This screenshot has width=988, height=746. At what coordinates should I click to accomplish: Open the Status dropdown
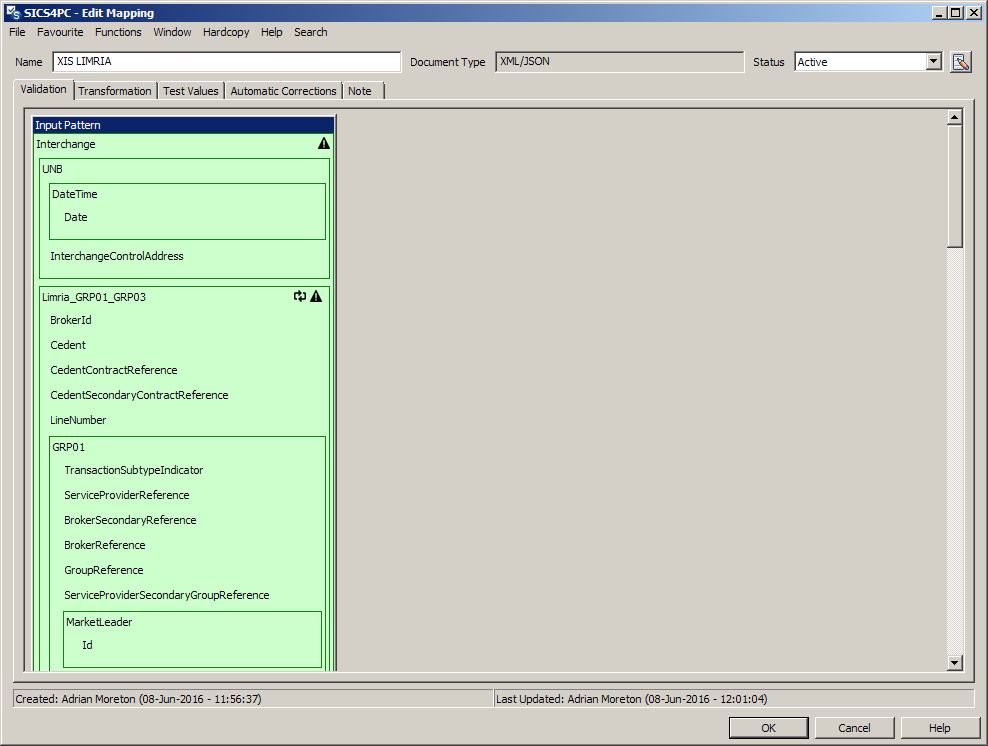coord(934,62)
